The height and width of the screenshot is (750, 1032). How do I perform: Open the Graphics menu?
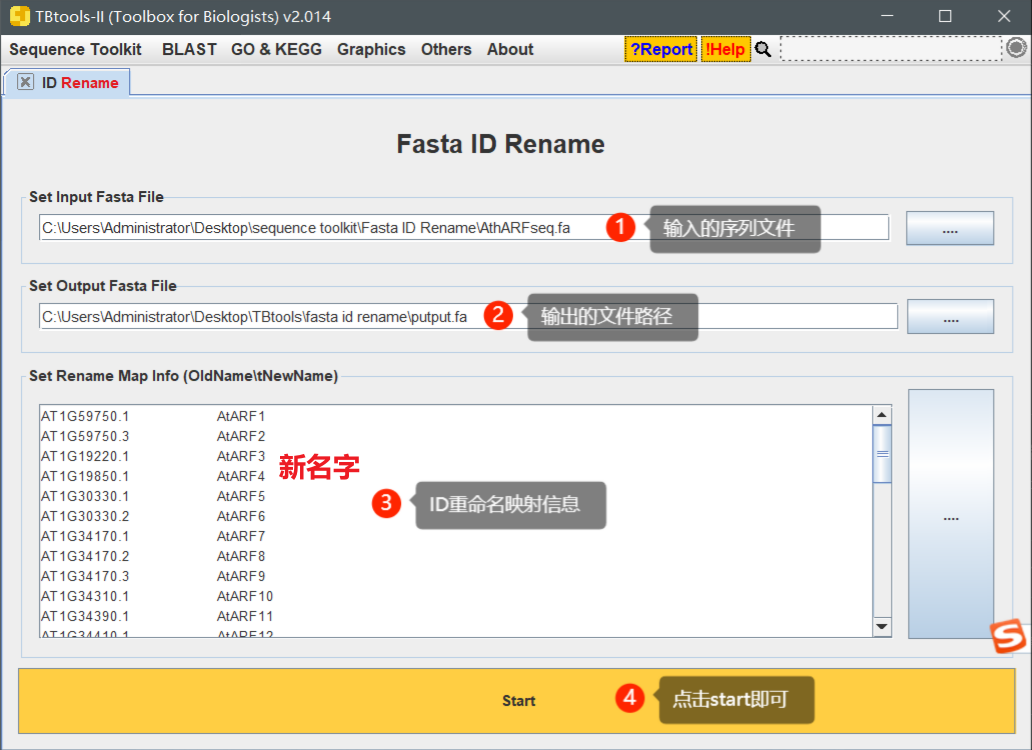371,49
